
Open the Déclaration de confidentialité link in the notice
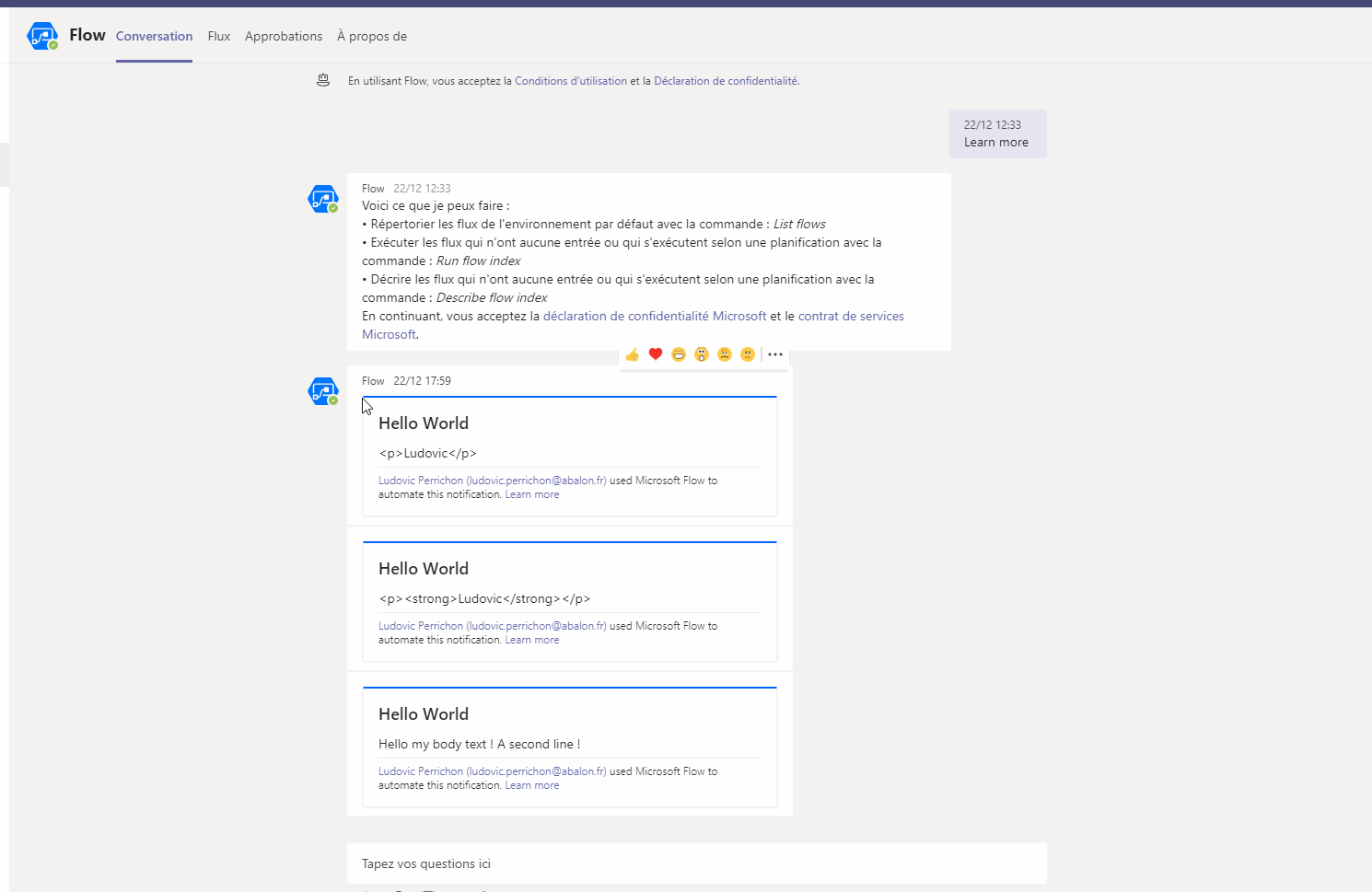click(x=726, y=81)
